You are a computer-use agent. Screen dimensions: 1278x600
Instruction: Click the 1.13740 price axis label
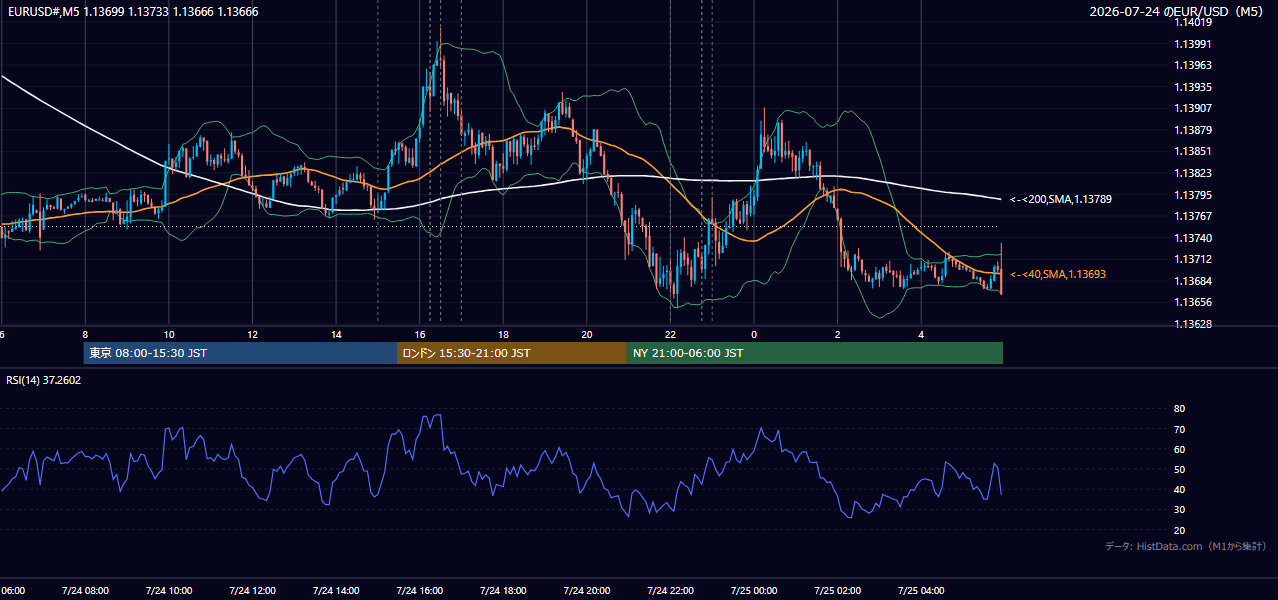pyautogui.click(x=1193, y=238)
